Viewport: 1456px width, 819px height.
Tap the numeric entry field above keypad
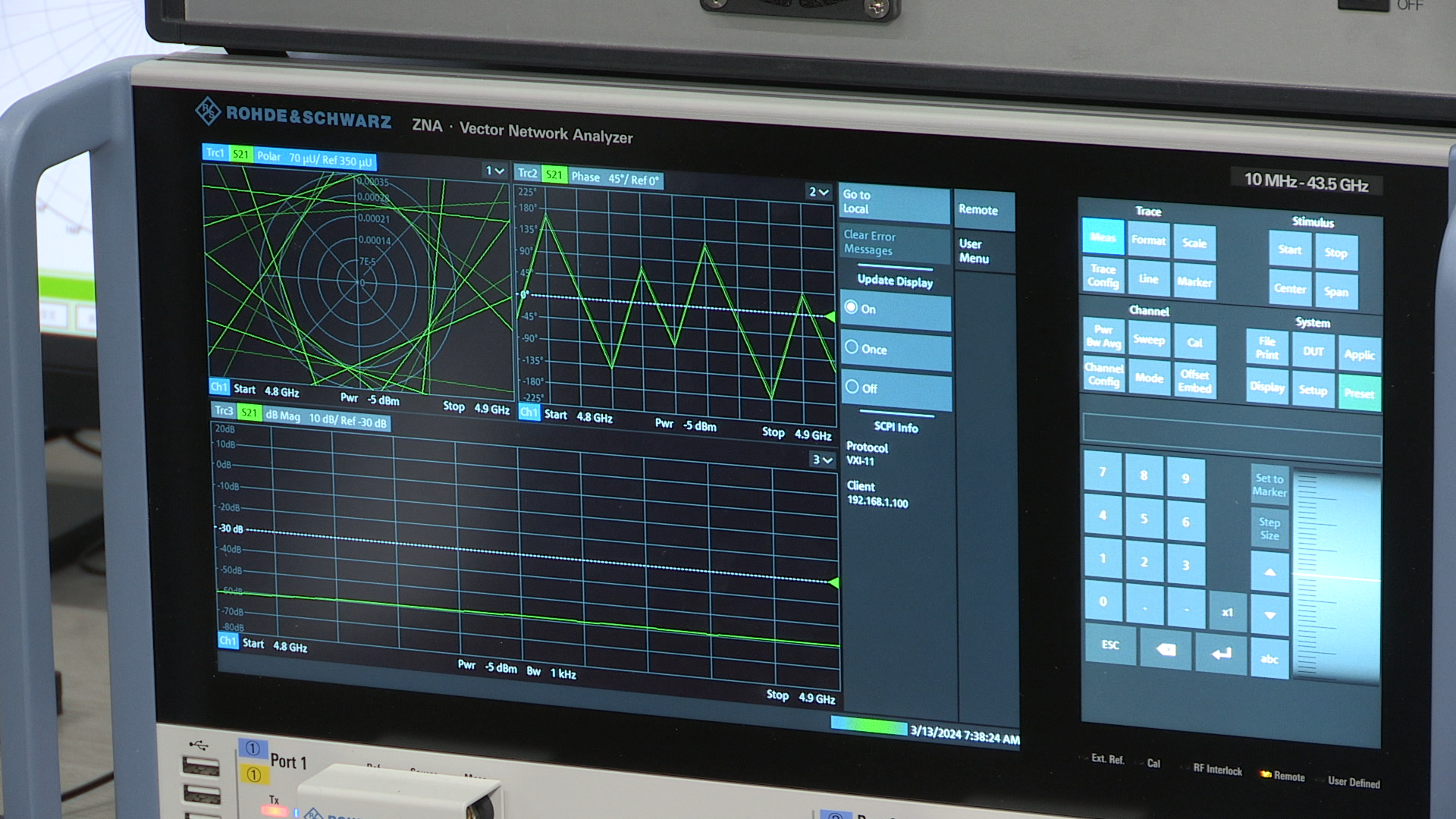[1232, 437]
